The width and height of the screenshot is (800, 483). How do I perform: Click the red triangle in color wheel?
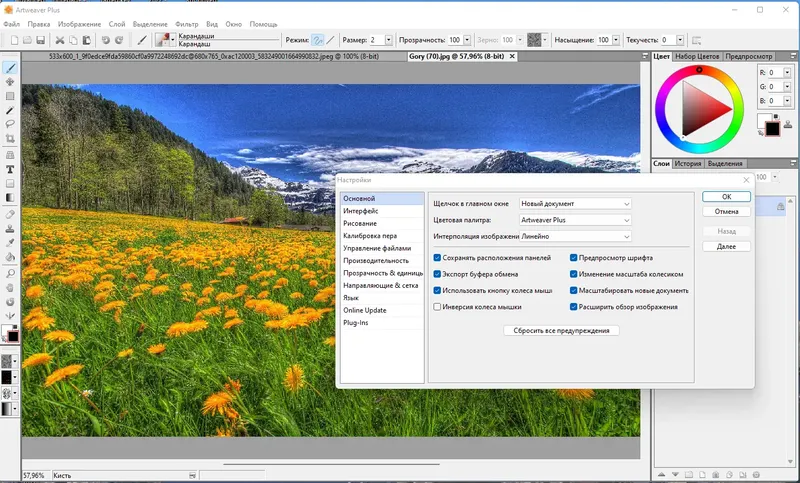(x=705, y=108)
